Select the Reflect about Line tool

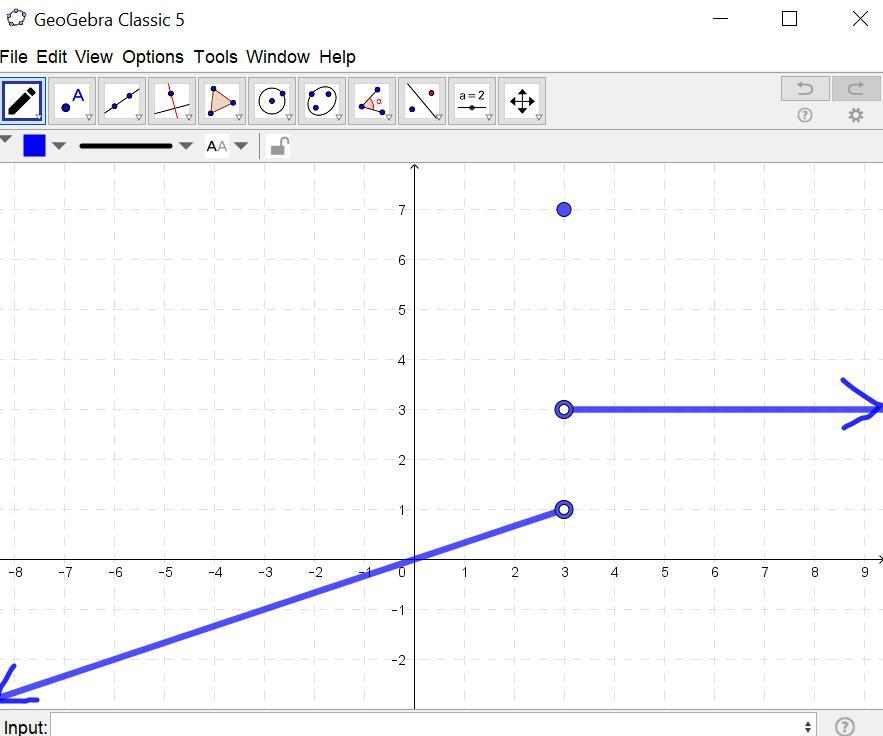click(x=422, y=101)
